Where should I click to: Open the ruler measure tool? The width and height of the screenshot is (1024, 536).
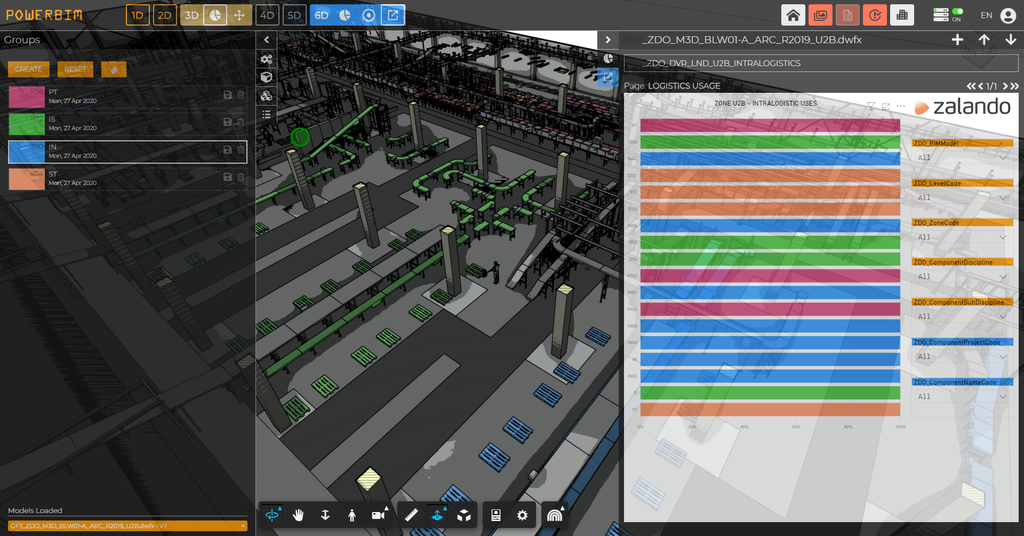411,515
